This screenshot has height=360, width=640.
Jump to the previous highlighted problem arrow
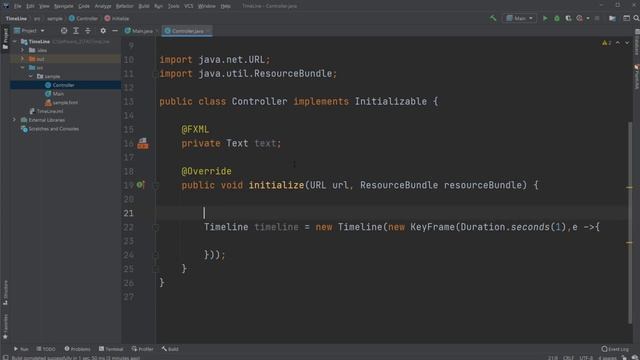pos(618,43)
